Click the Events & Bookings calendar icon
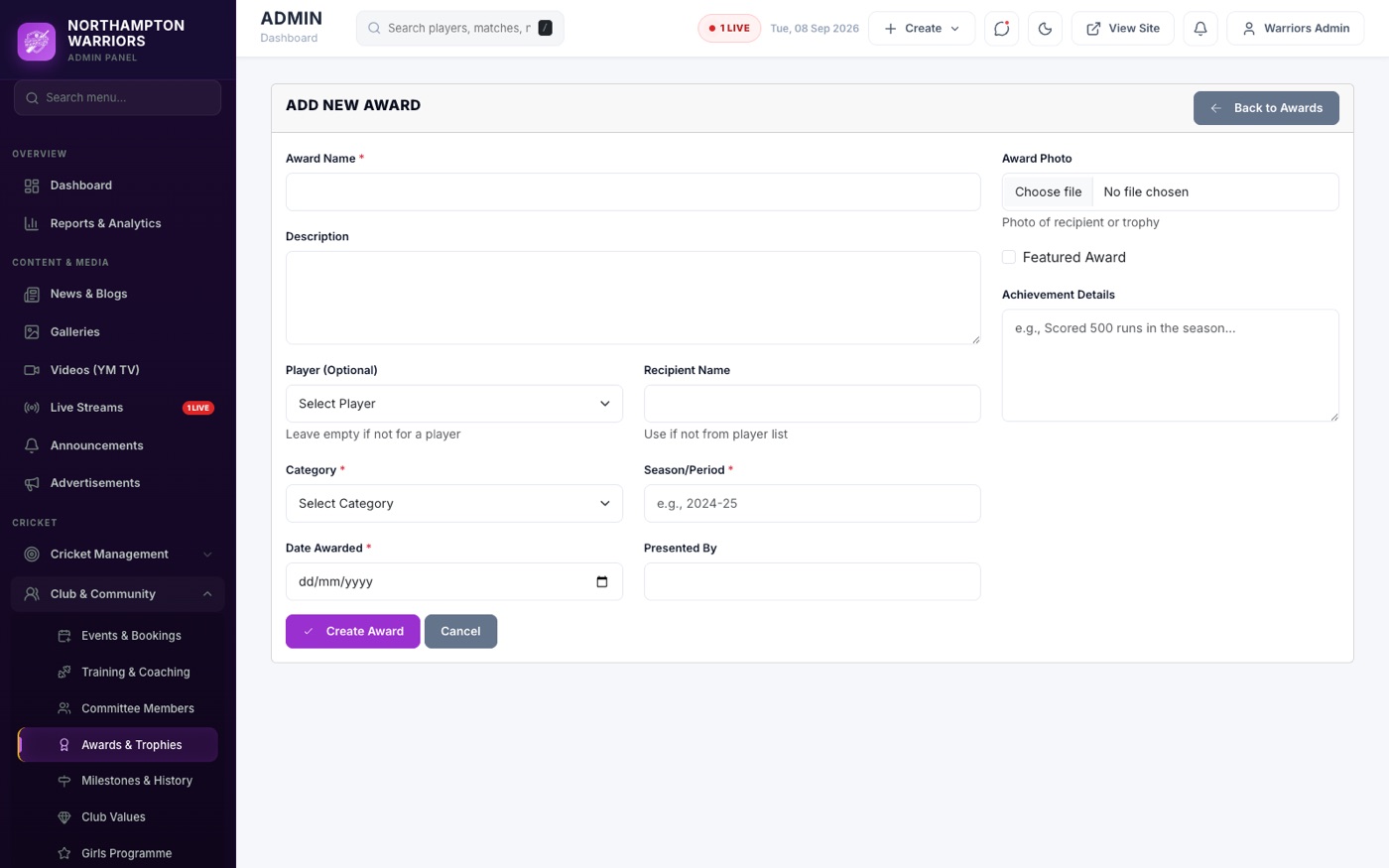Viewport: 1389px width, 868px height. click(x=64, y=636)
